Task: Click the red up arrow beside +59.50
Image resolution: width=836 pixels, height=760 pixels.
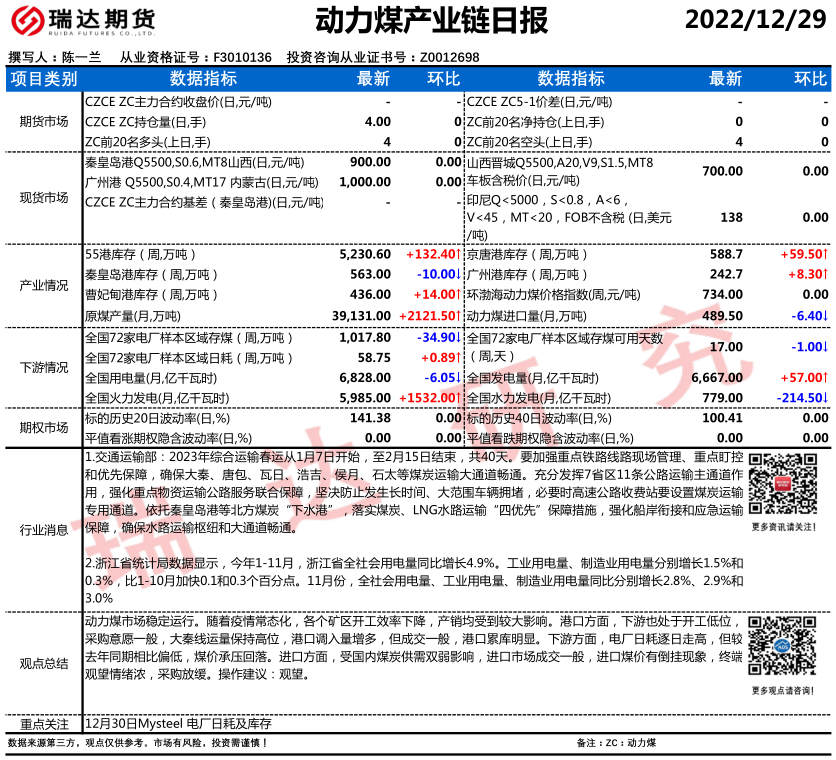Action: click(x=825, y=255)
